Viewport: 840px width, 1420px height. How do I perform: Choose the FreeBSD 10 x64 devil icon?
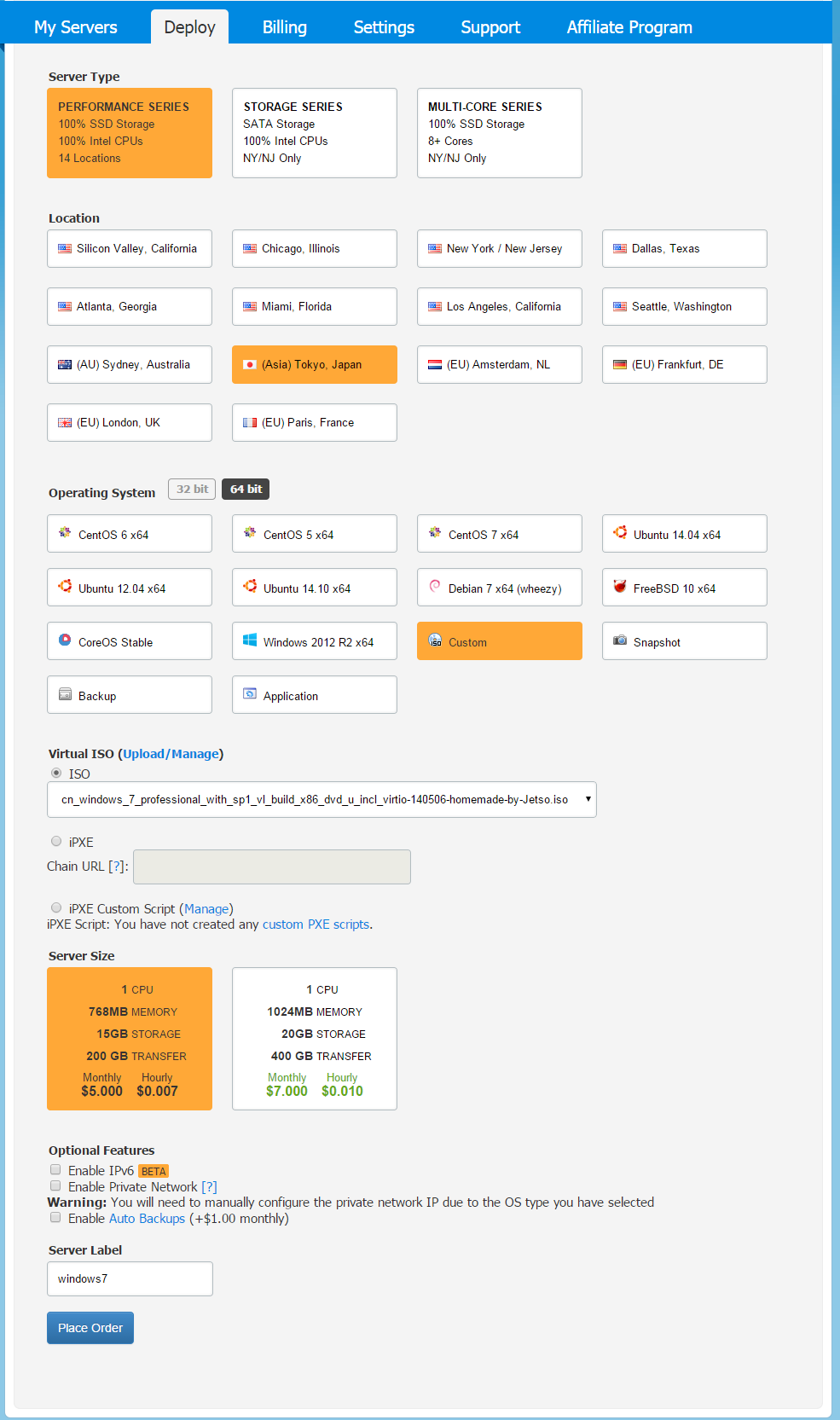point(620,587)
